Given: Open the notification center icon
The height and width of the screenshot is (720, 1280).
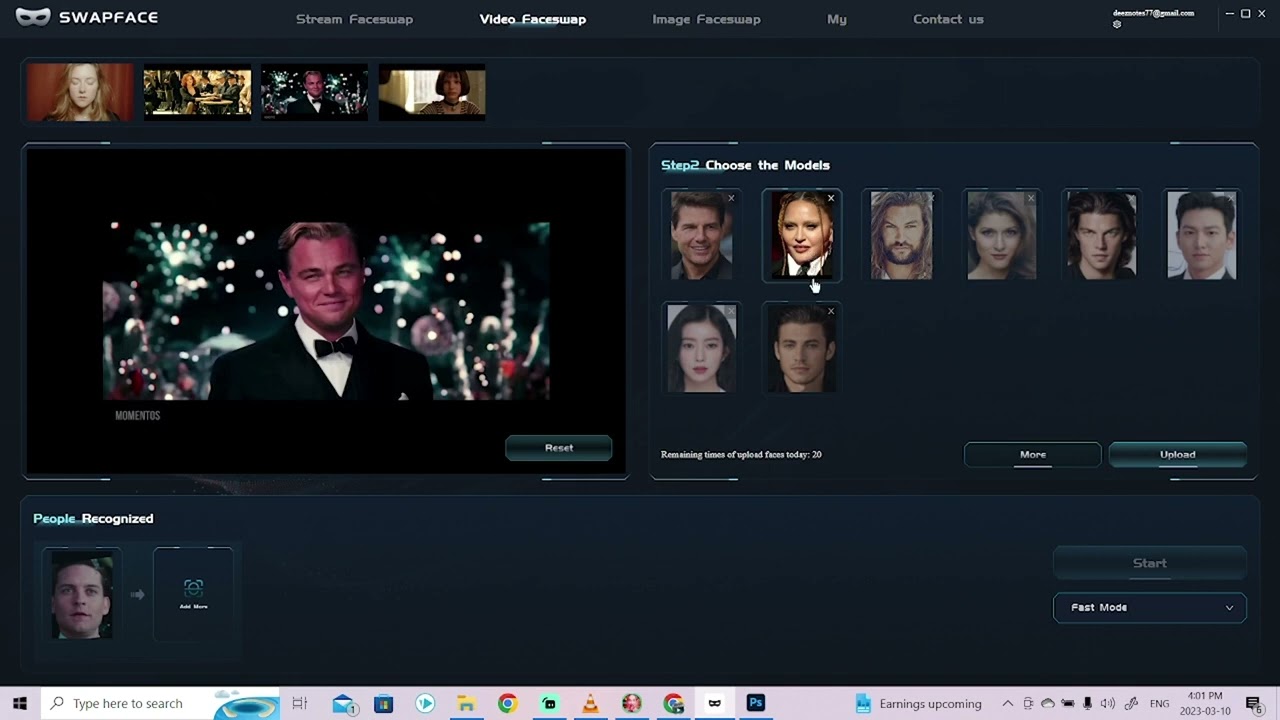Looking at the screenshot, I should point(1253,704).
